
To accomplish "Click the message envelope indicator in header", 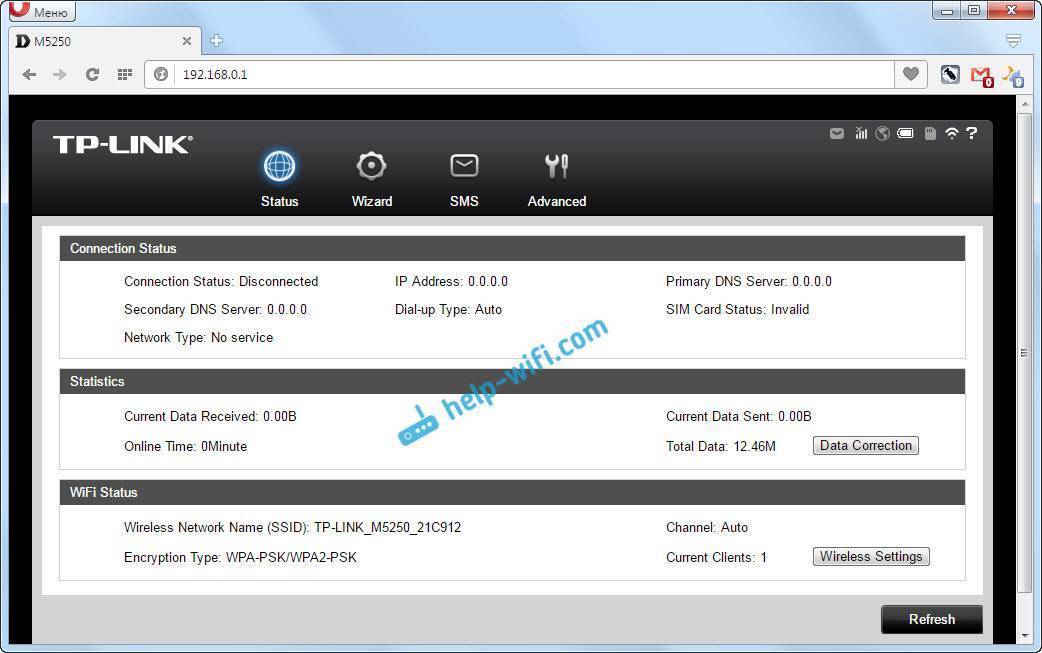I will [x=837, y=134].
